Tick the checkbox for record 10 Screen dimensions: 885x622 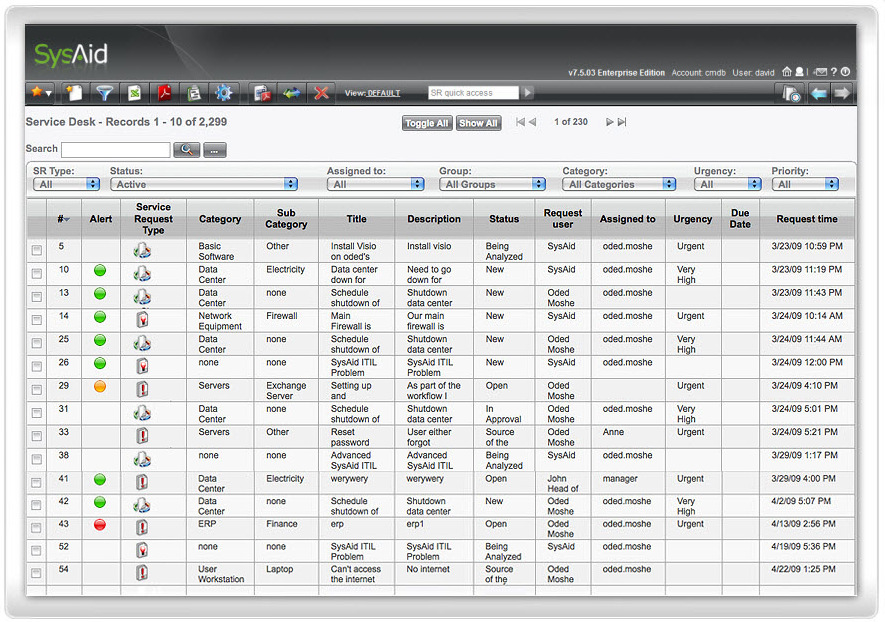37,274
